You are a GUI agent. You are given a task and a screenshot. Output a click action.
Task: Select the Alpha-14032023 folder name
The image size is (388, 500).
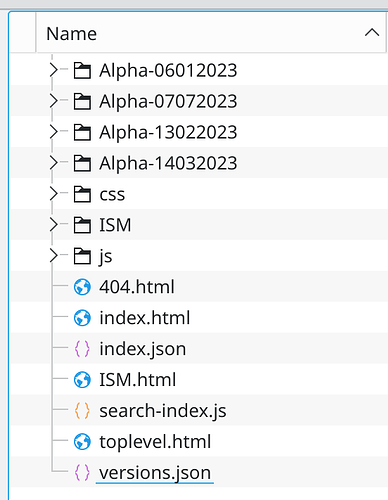[x=168, y=163]
